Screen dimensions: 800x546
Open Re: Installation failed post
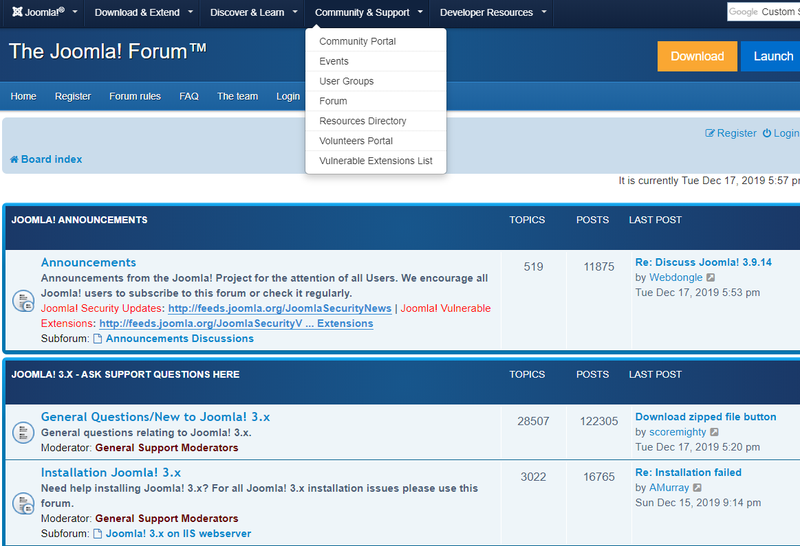point(688,473)
